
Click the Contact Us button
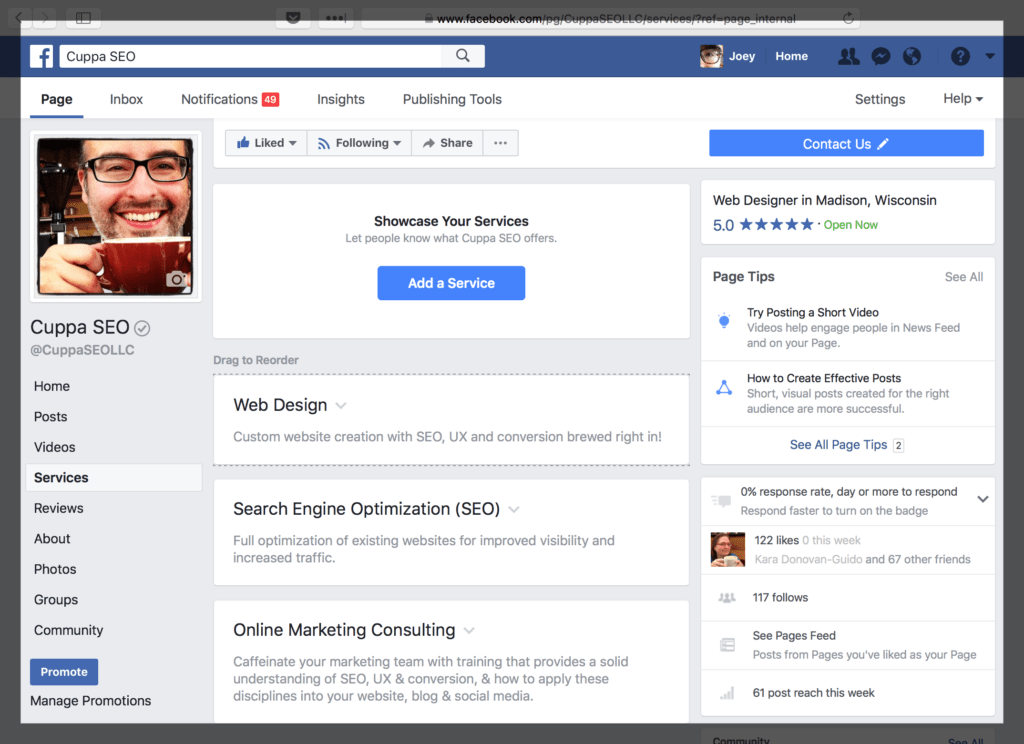(x=846, y=143)
